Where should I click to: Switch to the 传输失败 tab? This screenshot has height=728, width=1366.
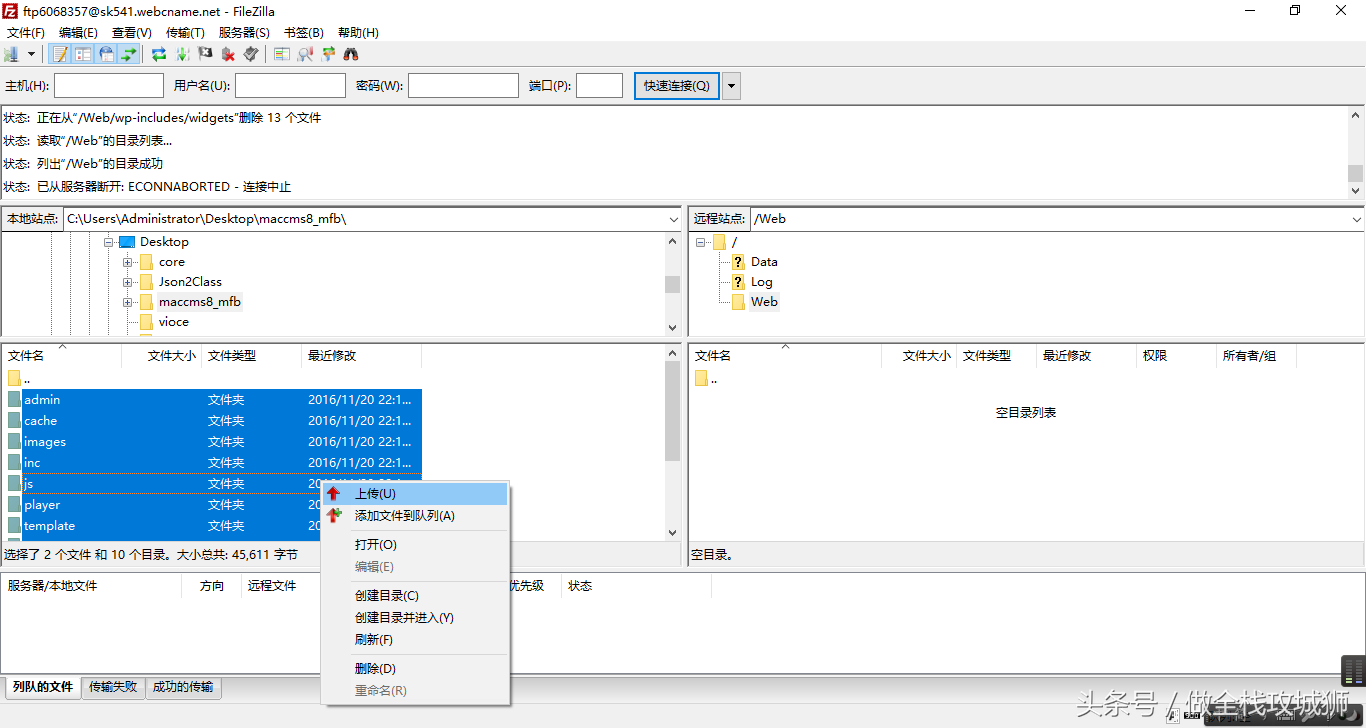tap(113, 687)
